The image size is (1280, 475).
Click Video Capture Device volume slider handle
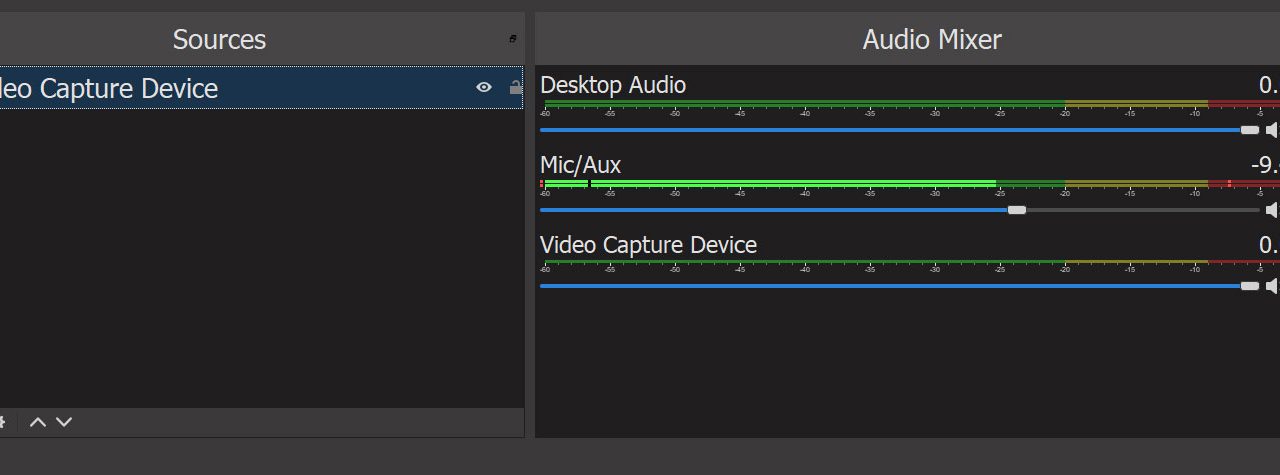tap(1249, 286)
